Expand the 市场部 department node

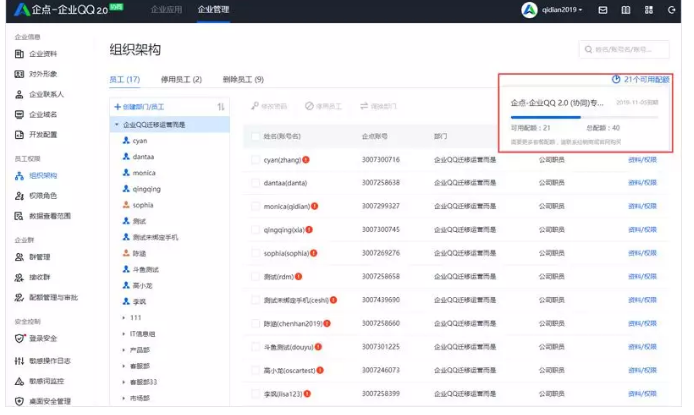pyautogui.click(x=124, y=398)
